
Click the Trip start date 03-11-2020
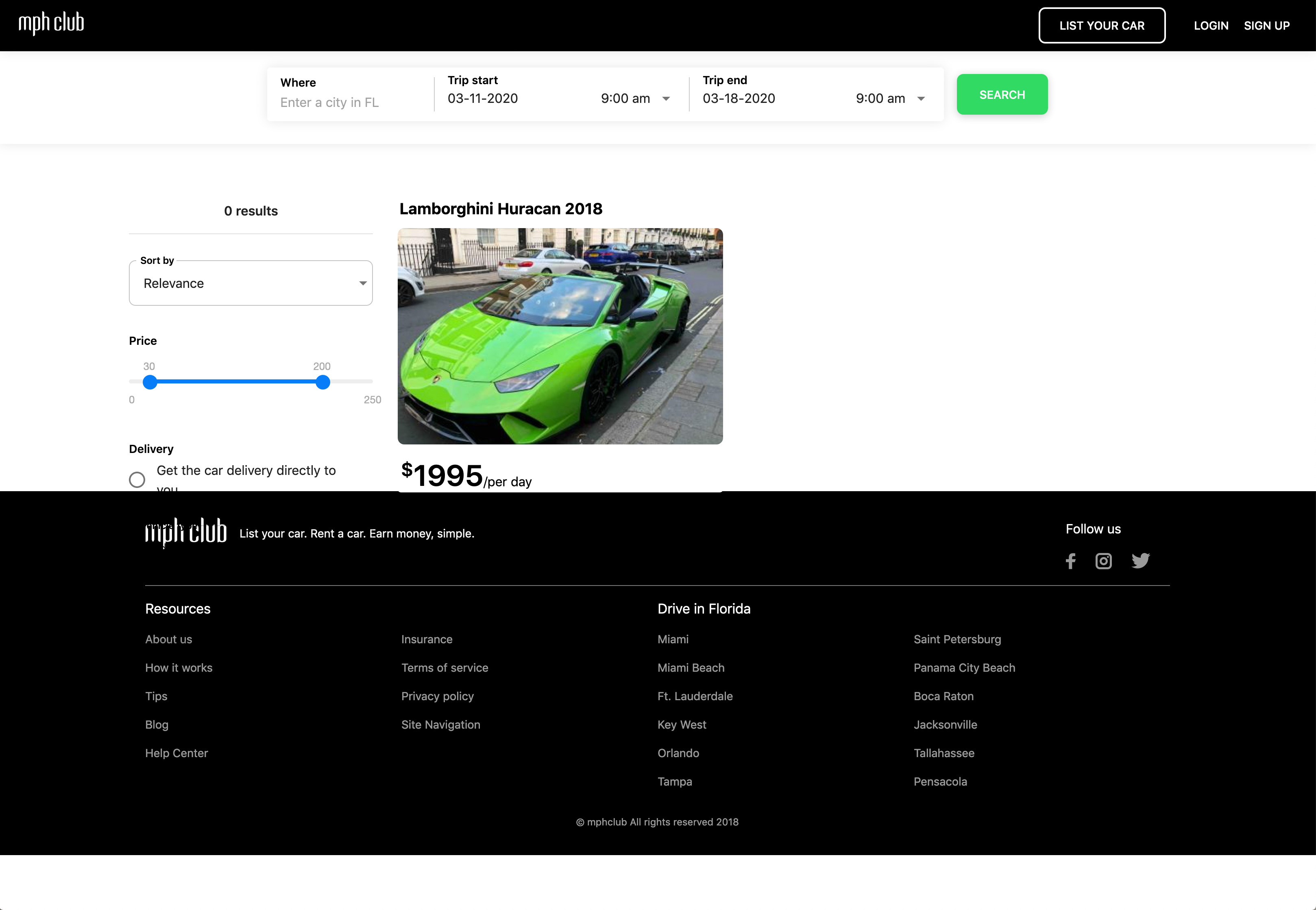point(483,99)
